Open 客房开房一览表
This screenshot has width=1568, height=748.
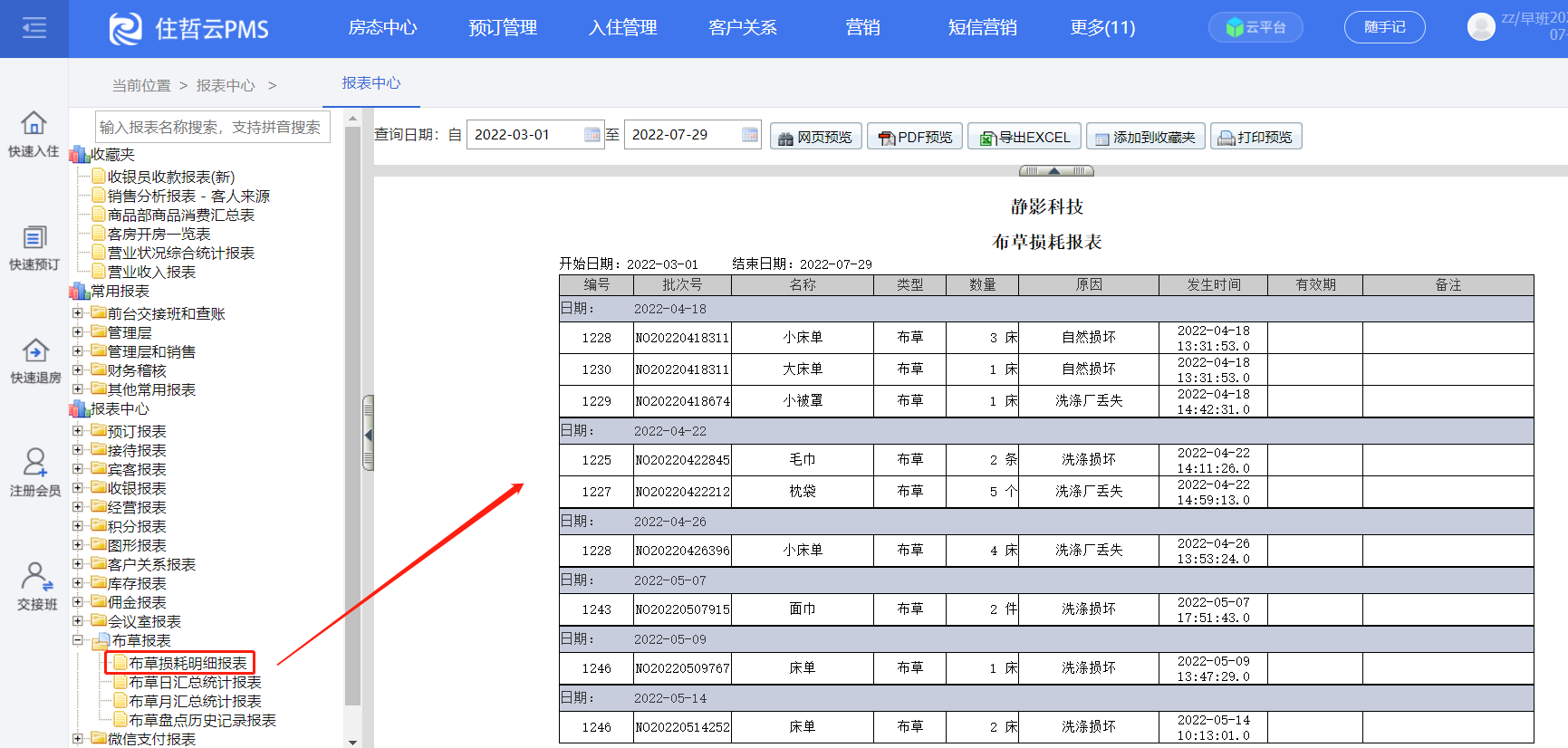click(159, 234)
